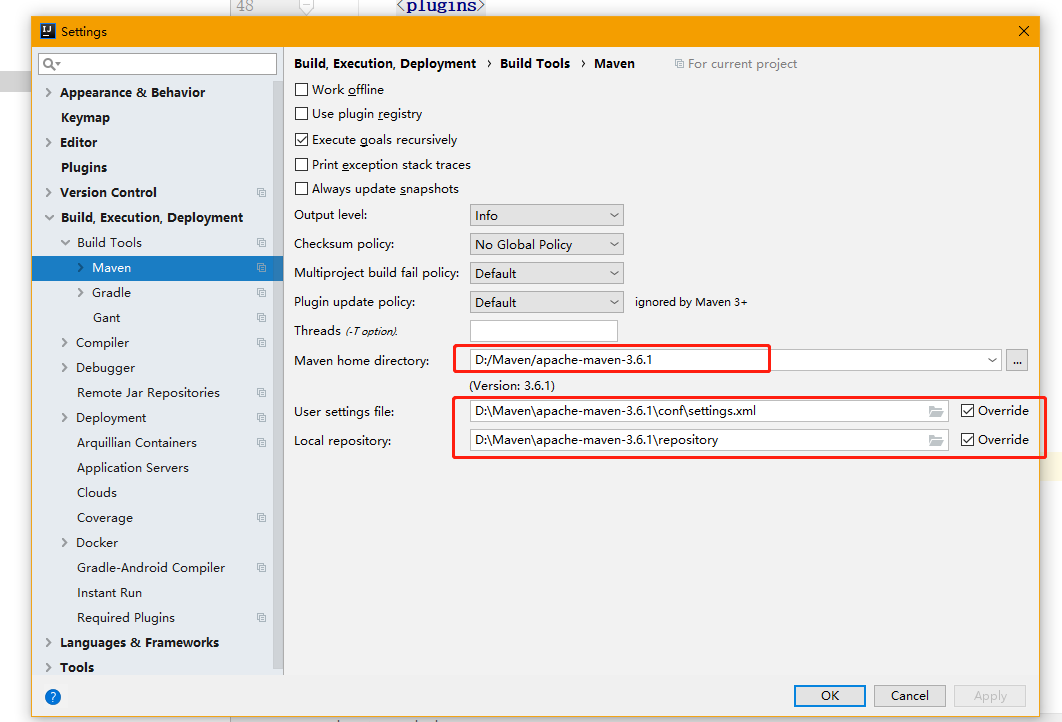Expand the Languages & Frameworks section
1062x722 pixels.
pos(48,642)
